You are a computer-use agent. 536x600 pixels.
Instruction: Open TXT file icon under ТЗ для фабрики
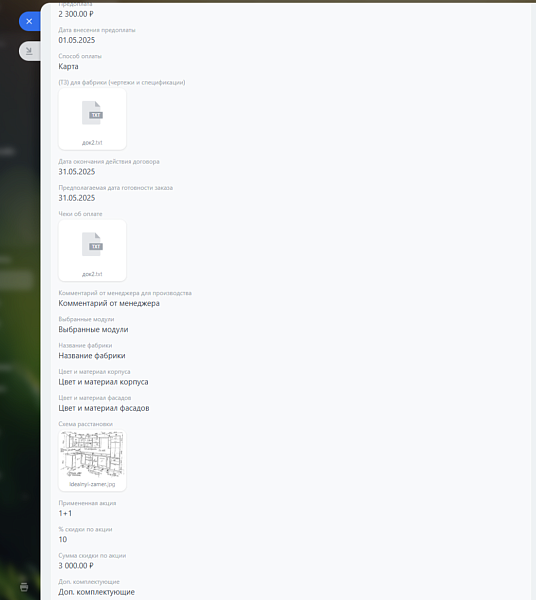(x=93, y=113)
